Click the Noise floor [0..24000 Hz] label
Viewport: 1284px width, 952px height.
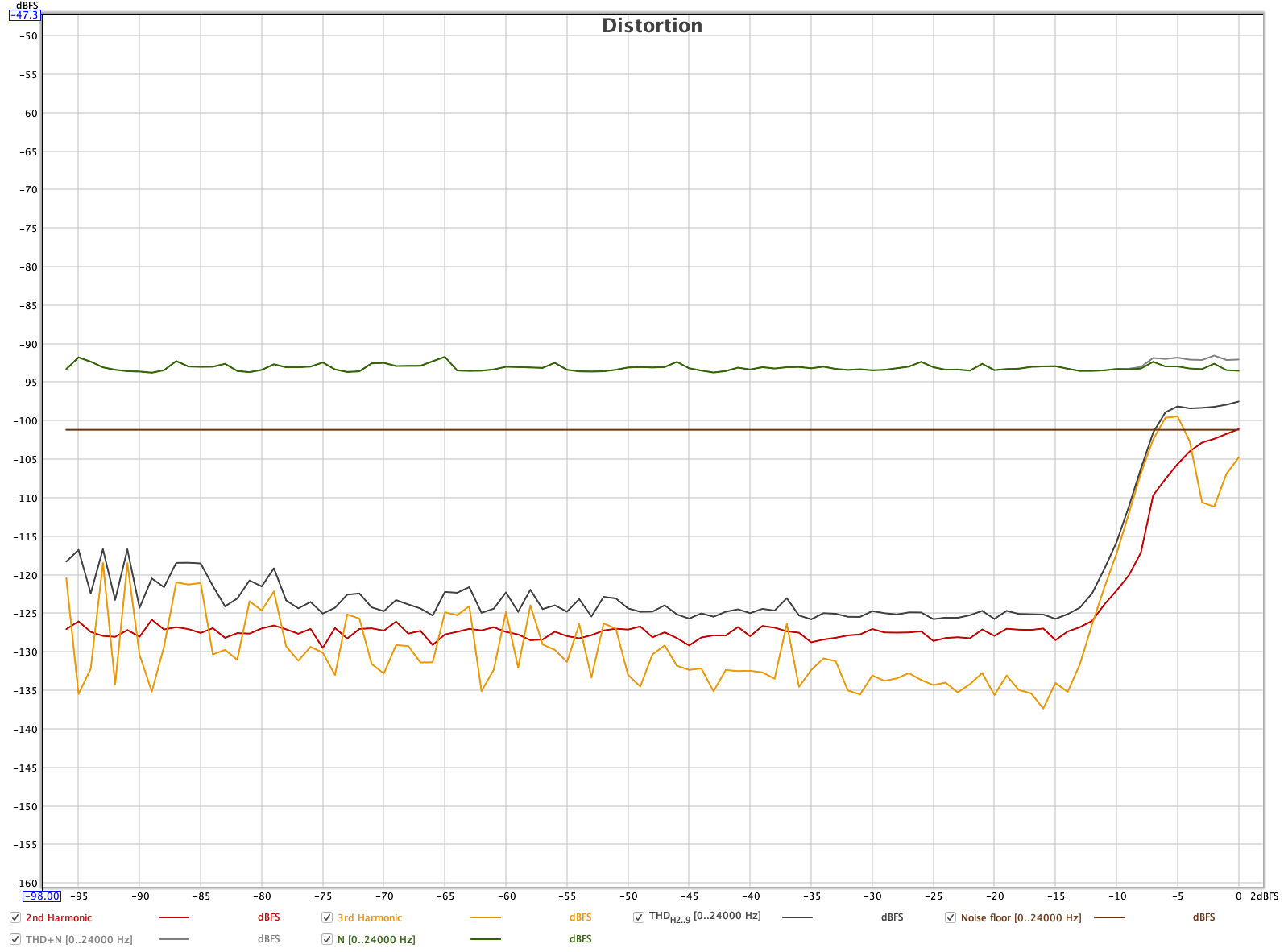click(x=1021, y=918)
